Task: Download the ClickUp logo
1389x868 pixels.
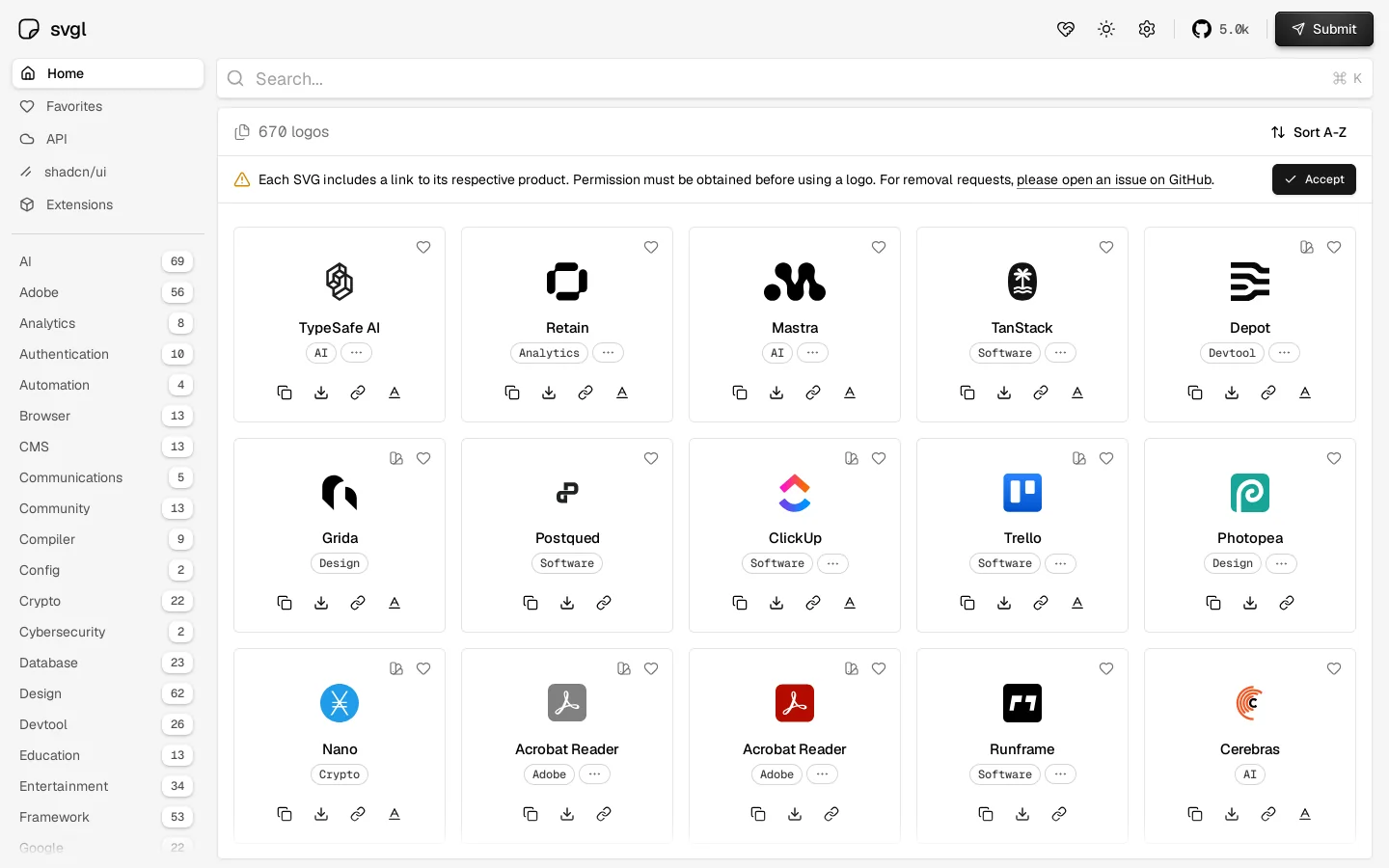Action: tap(776, 603)
